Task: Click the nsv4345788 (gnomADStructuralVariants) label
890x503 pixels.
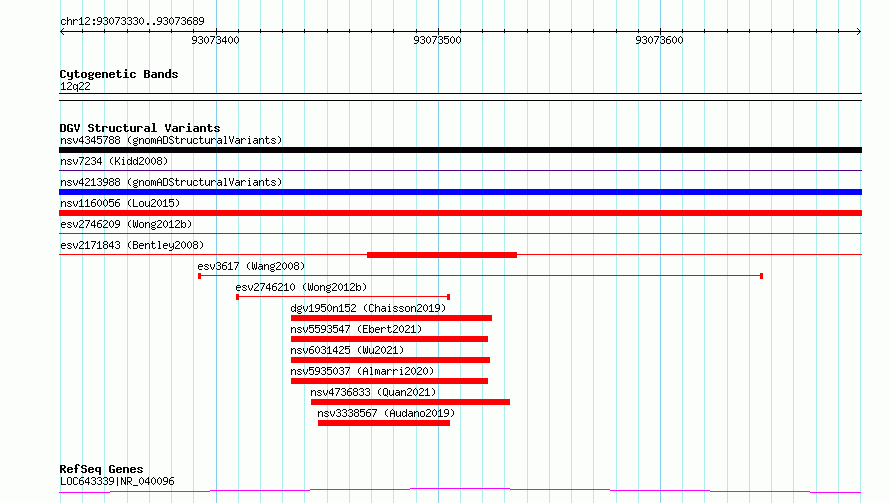Action: pyautogui.click(x=171, y=140)
